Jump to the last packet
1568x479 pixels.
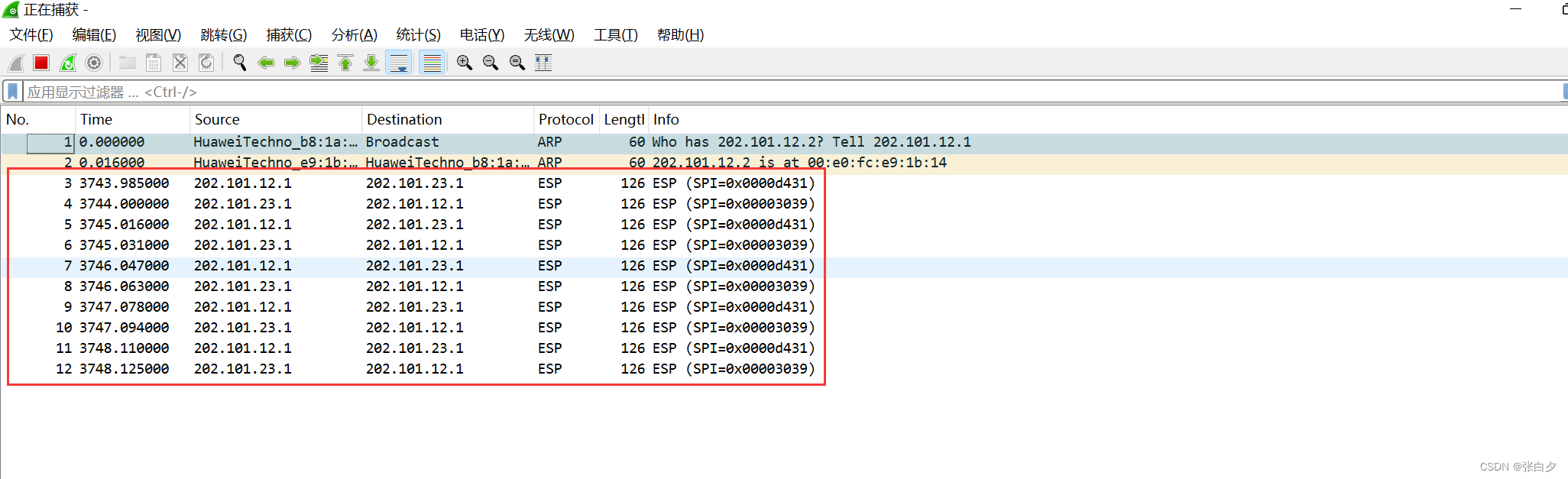pyautogui.click(x=371, y=63)
